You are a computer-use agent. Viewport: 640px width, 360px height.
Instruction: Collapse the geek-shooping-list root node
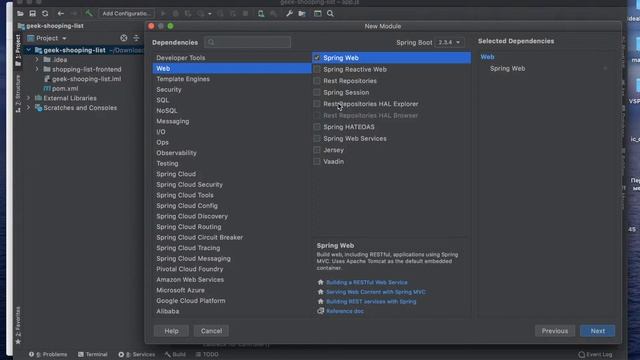(x=29, y=50)
